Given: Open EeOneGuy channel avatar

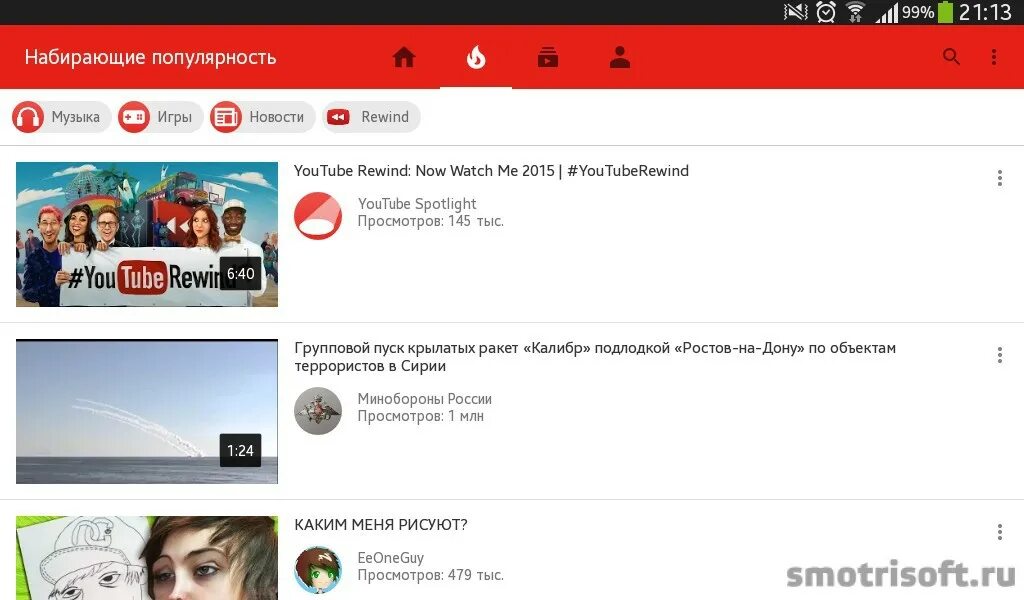Looking at the screenshot, I should 318,570.
